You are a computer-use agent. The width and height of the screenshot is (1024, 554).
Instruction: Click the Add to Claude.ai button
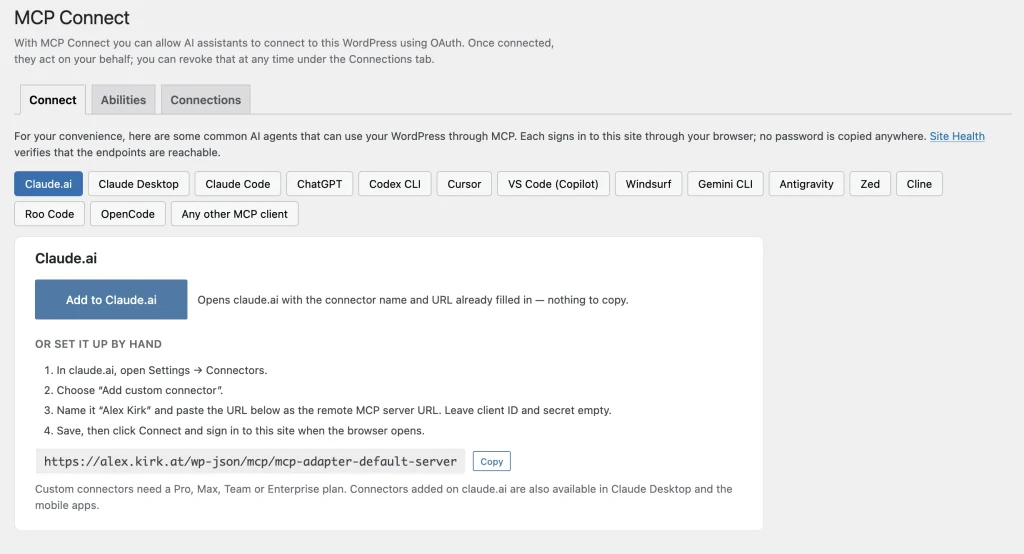click(x=111, y=299)
